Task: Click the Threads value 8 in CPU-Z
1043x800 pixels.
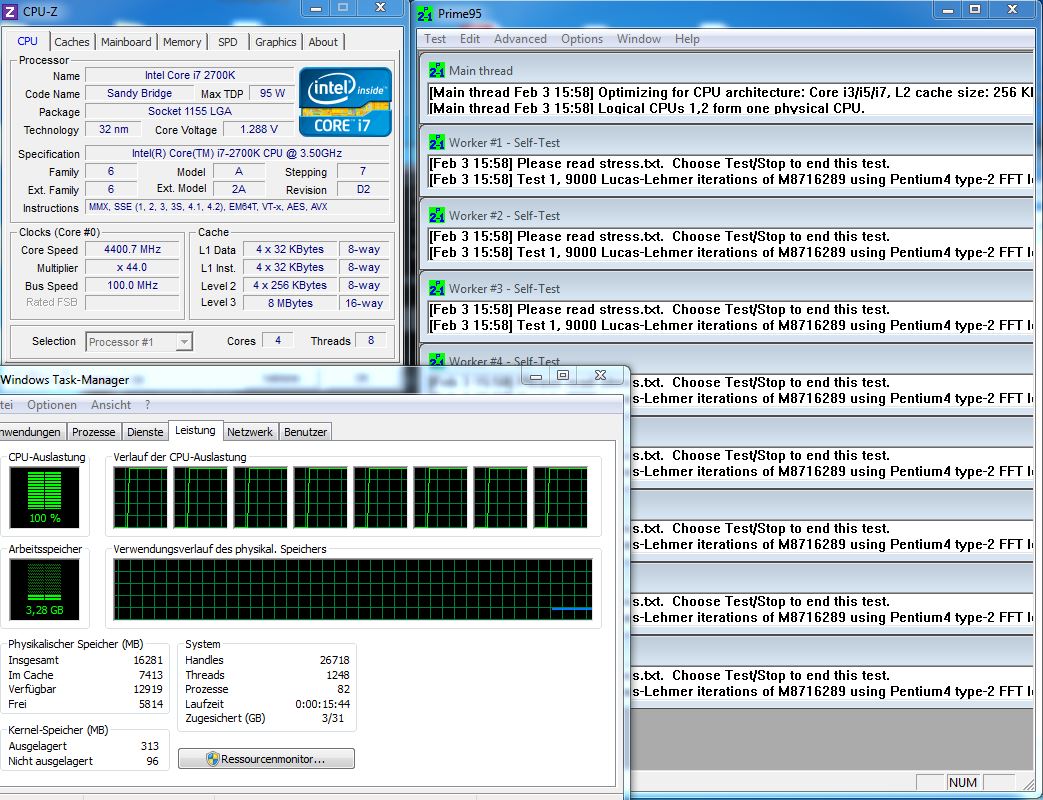Action: click(371, 340)
